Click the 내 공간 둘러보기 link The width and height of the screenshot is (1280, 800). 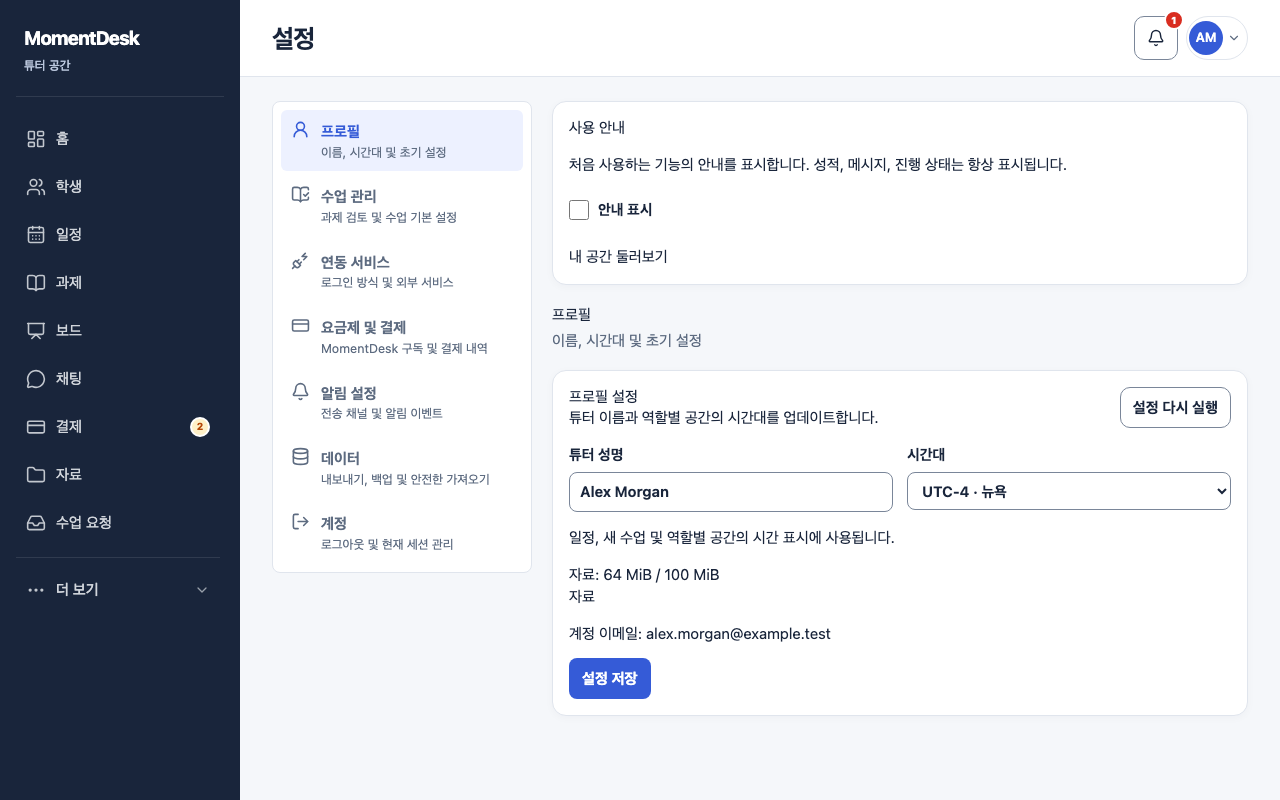click(x=618, y=256)
